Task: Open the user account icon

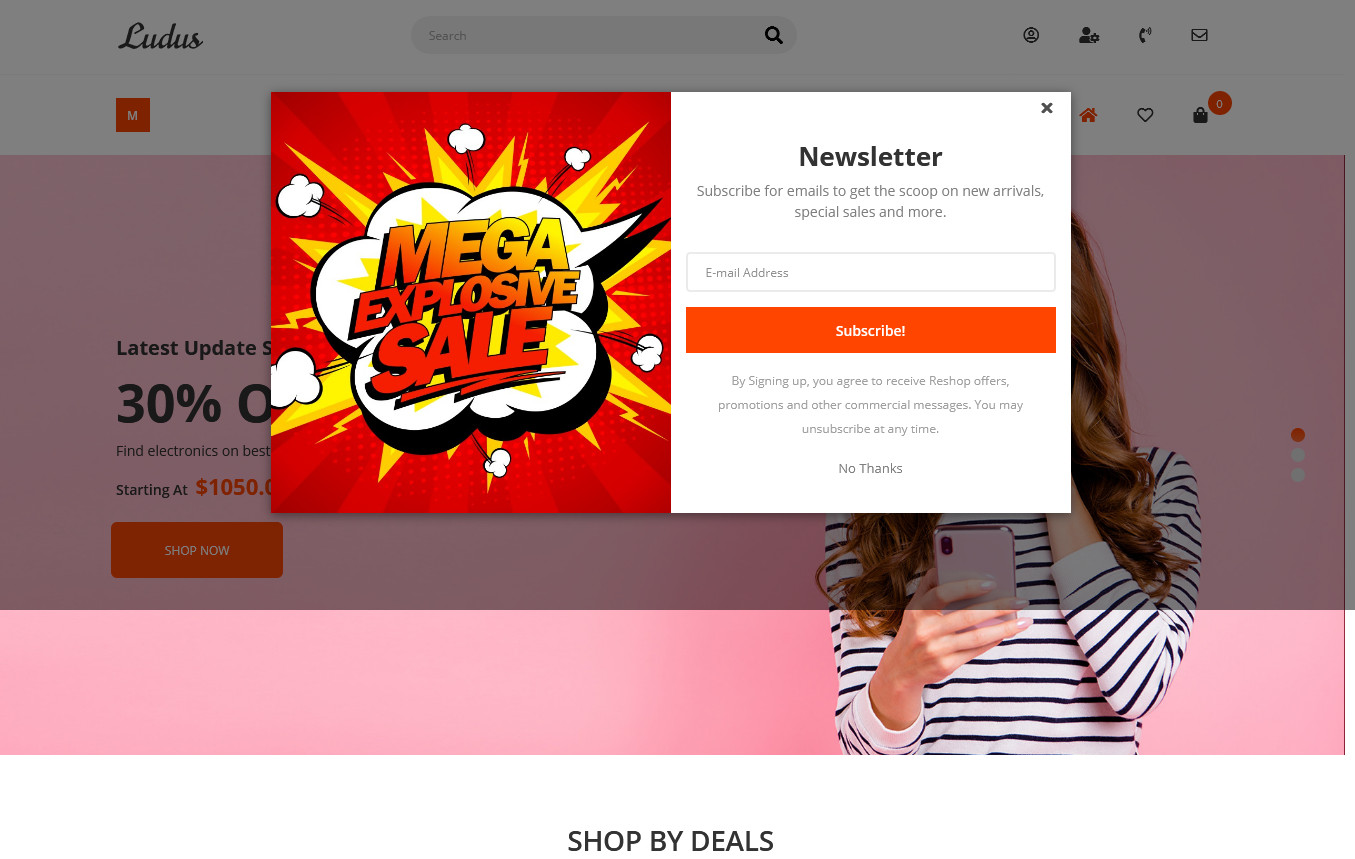Action: (1031, 35)
